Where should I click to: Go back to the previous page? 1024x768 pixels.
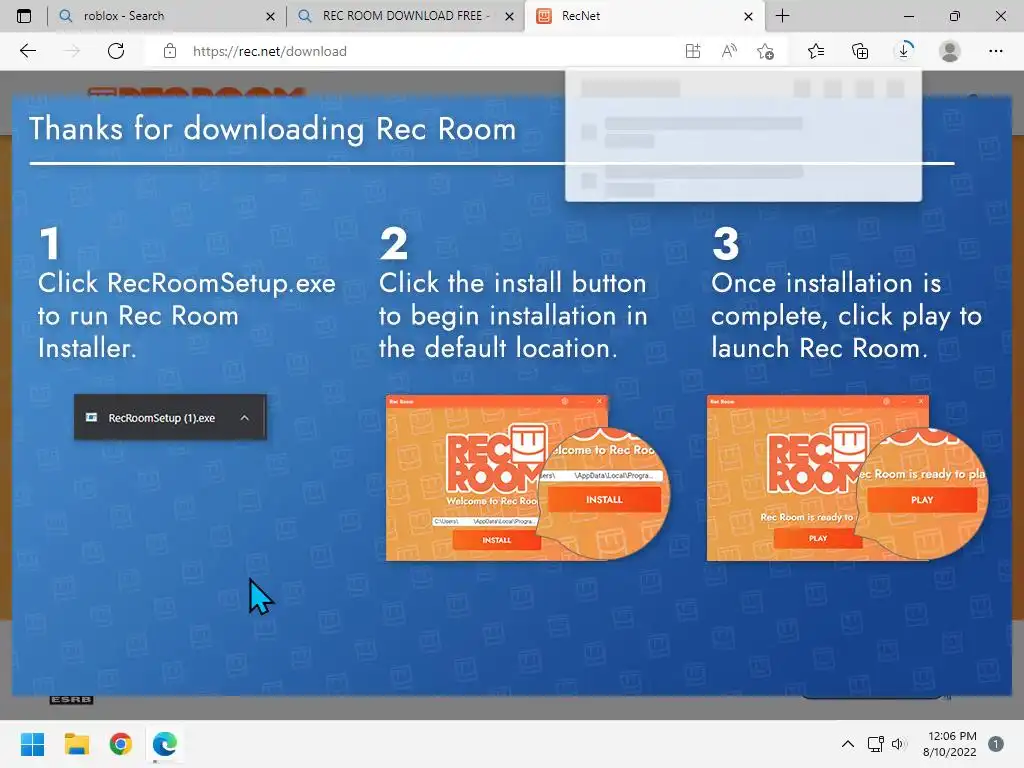[27, 51]
